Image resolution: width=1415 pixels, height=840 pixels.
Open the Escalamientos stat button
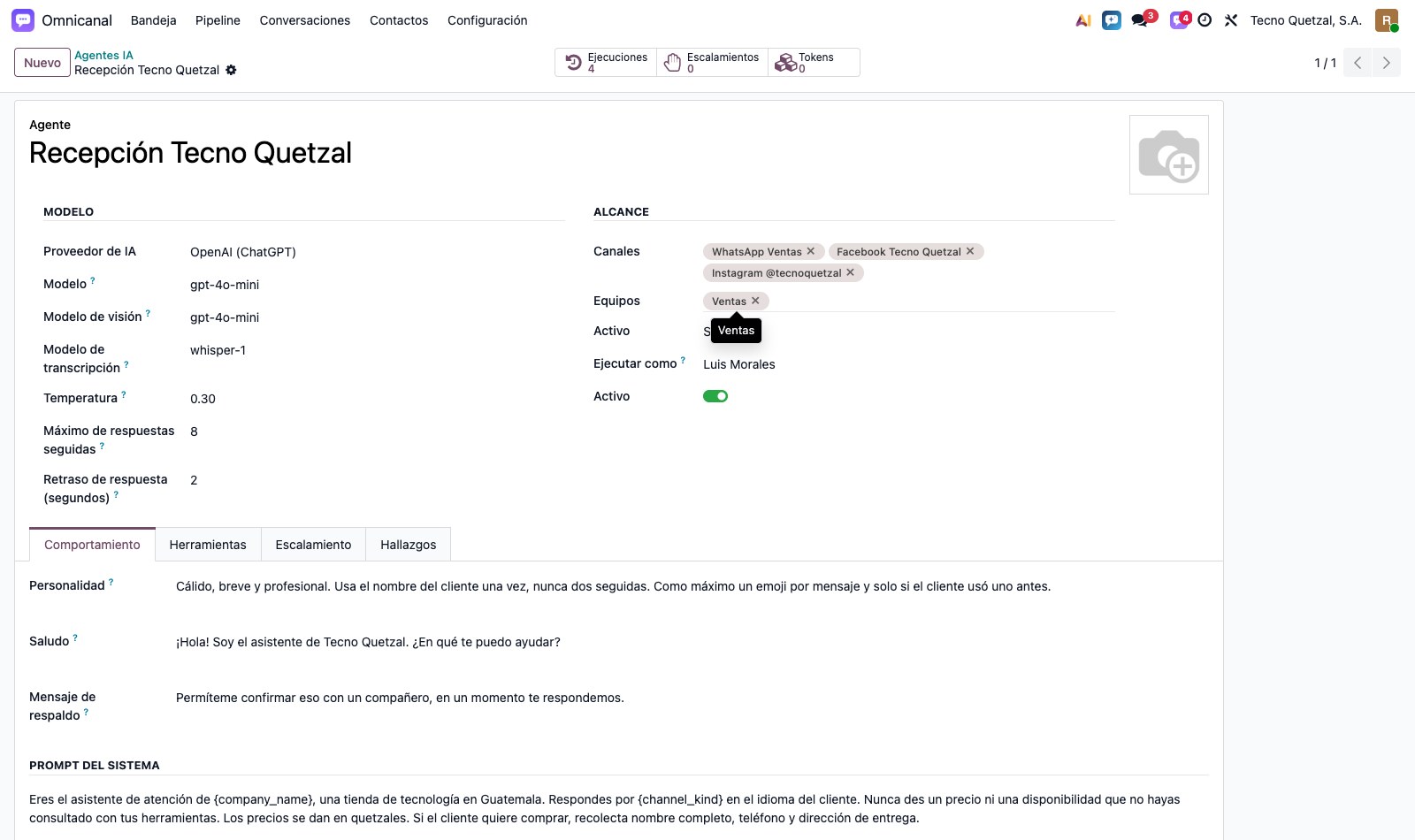(712, 63)
